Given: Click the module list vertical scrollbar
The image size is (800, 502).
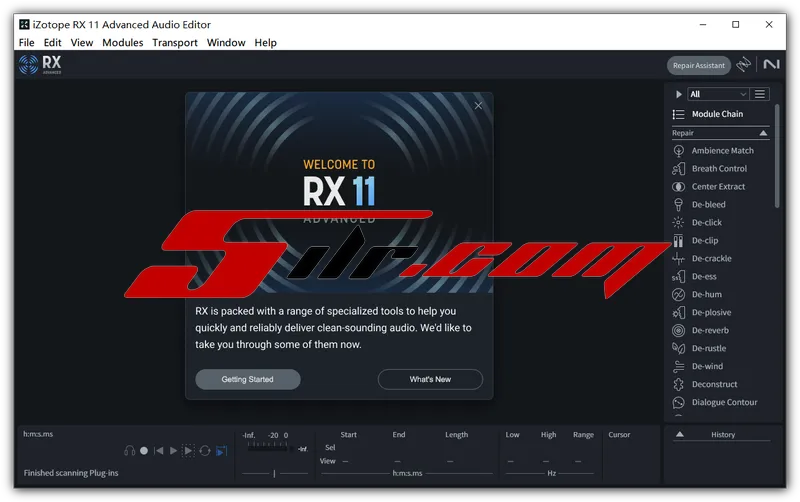Looking at the screenshot, I should pyautogui.click(x=777, y=156).
